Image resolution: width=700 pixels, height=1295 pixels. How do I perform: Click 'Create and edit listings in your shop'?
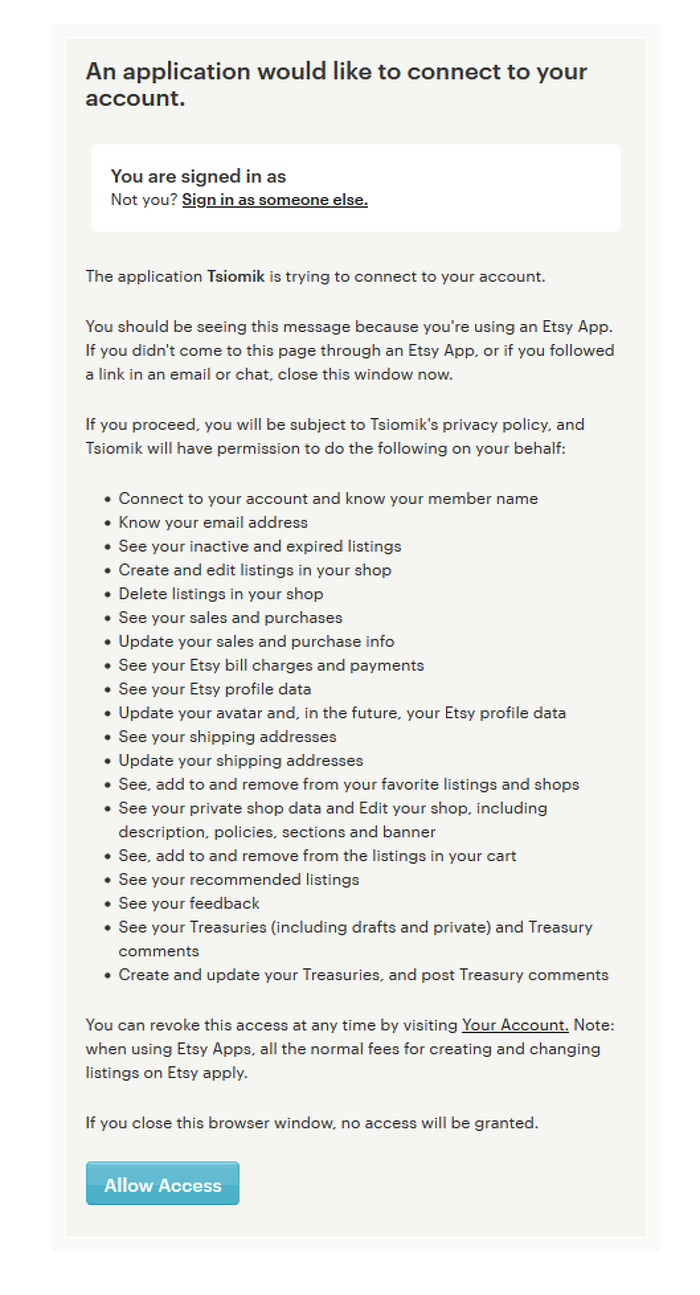coord(255,570)
